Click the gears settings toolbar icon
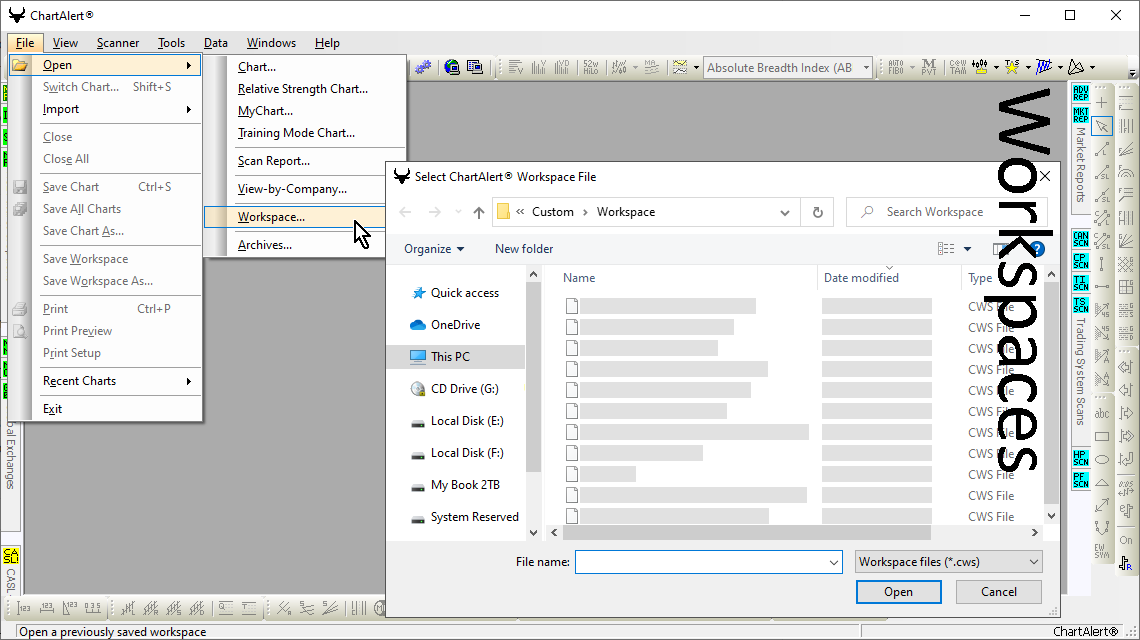1140x640 pixels. point(423,68)
